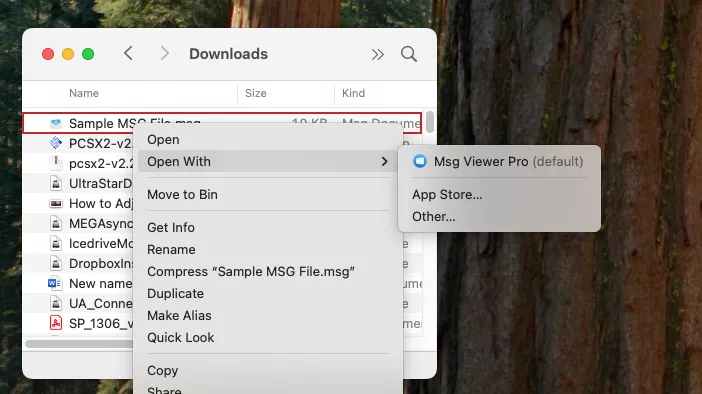Choose Move to Bin
This screenshot has width=702, height=394.
[182, 195]
